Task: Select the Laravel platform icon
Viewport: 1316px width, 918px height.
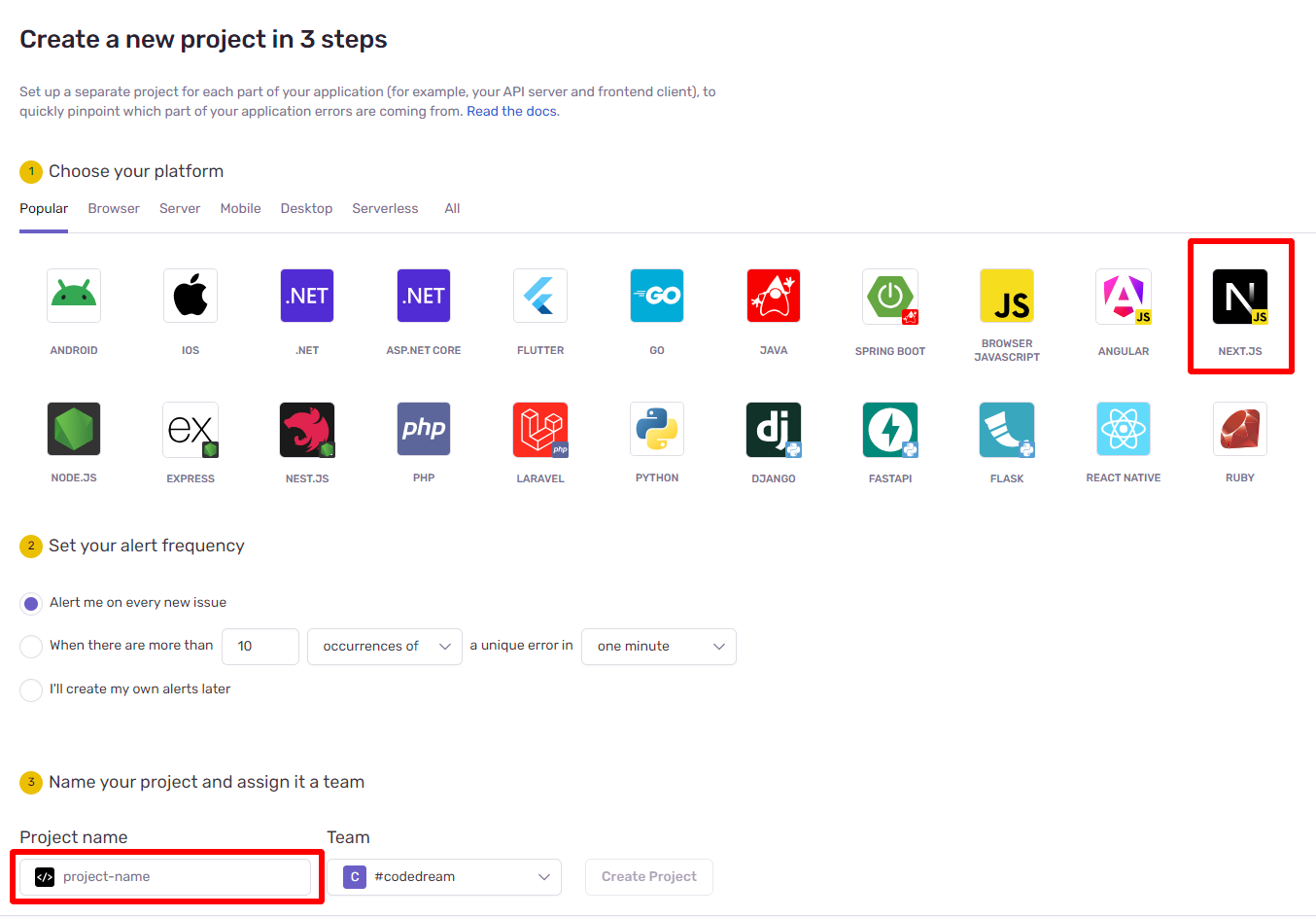Action: click(540, 429)
